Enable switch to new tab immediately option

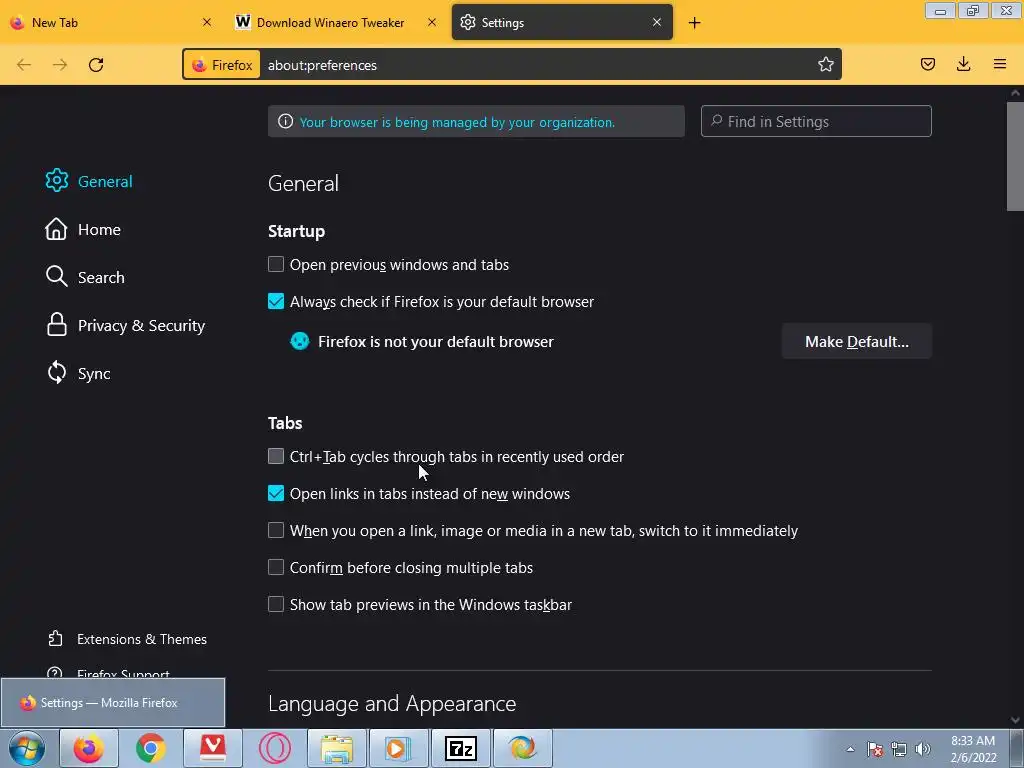pyautogui.click(x=276, y=530)
